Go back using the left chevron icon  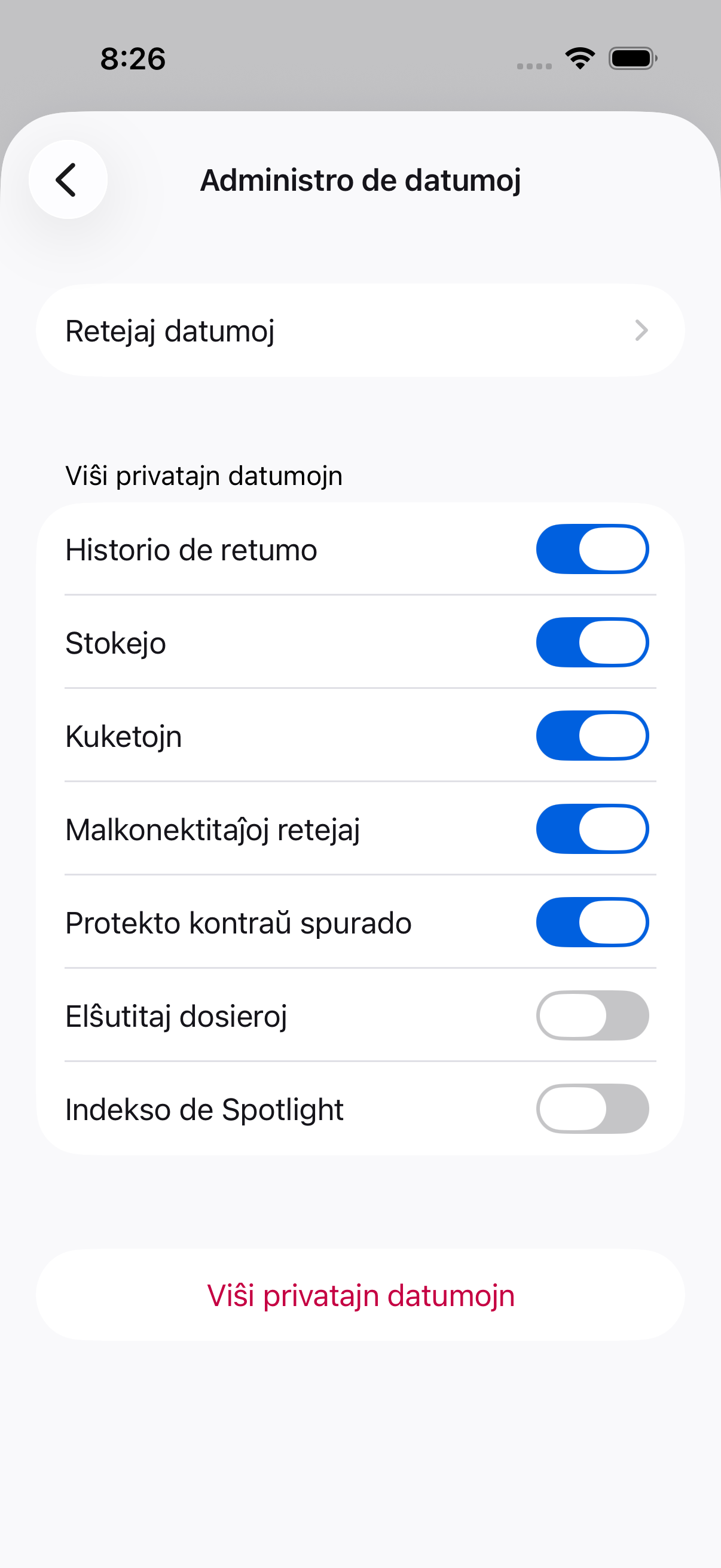(x=68, y=179)
